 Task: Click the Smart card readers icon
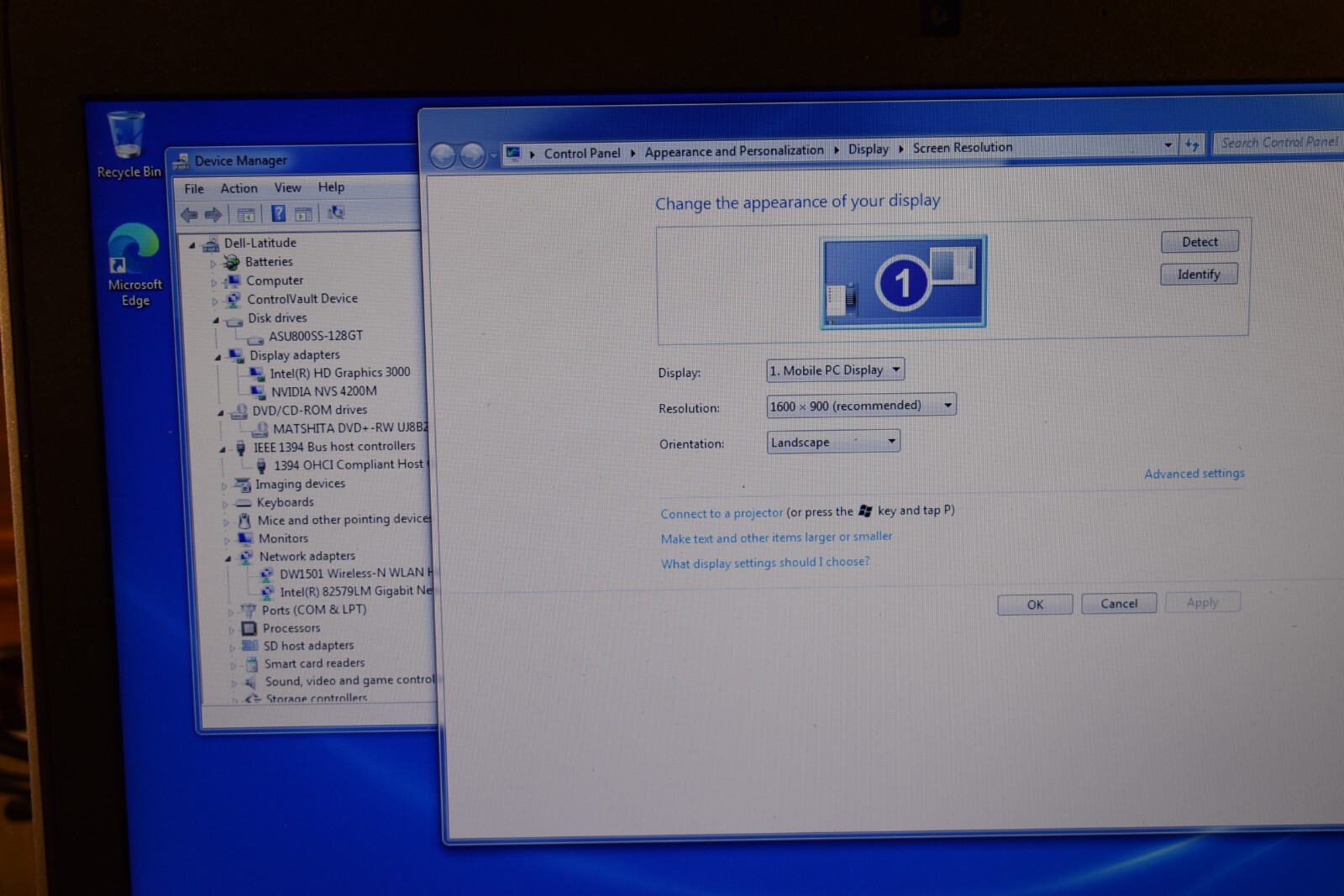(251, 664)
